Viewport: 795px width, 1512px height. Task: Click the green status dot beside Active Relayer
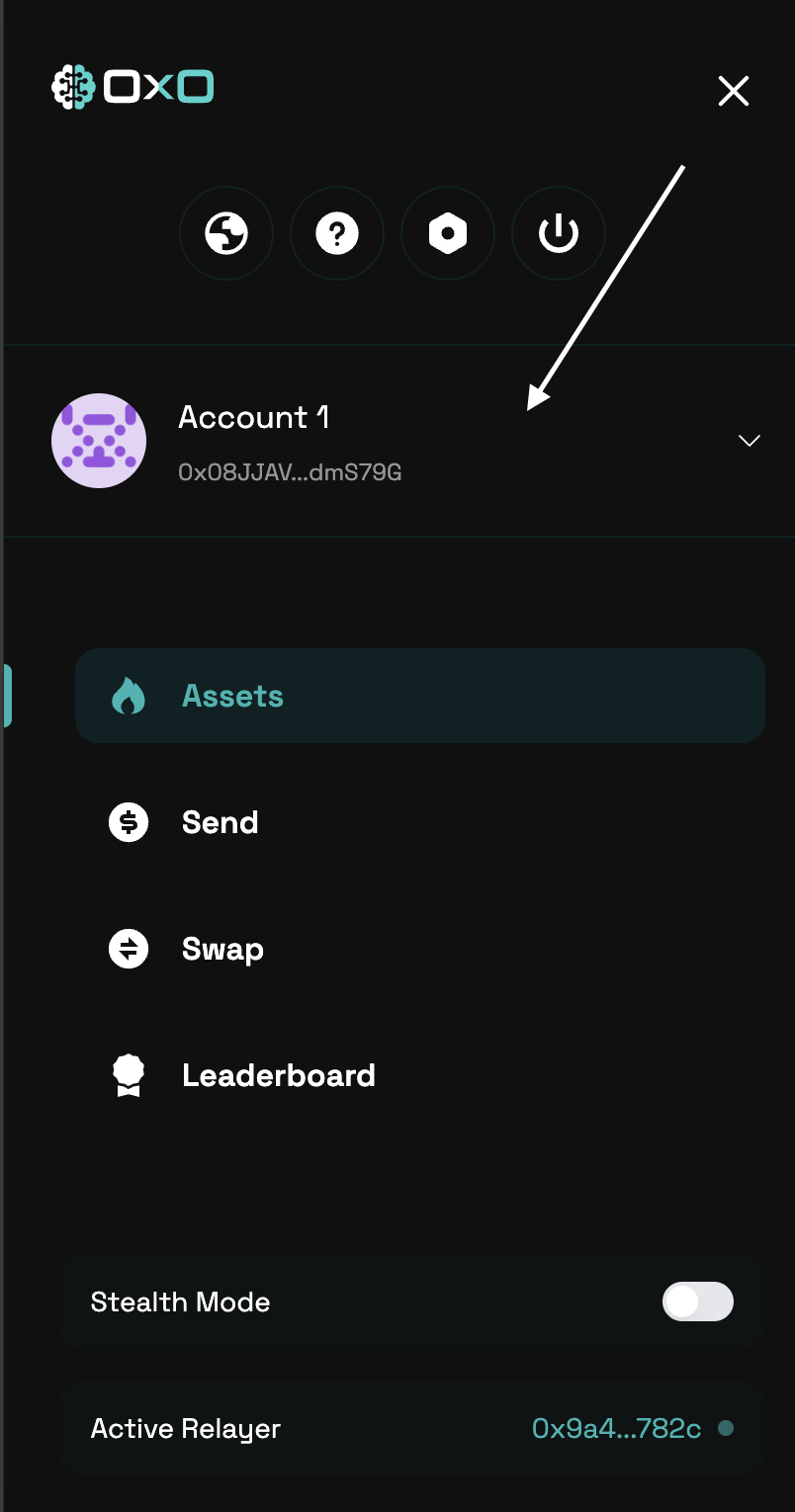pyautogui.click(x=728, y=1428)
